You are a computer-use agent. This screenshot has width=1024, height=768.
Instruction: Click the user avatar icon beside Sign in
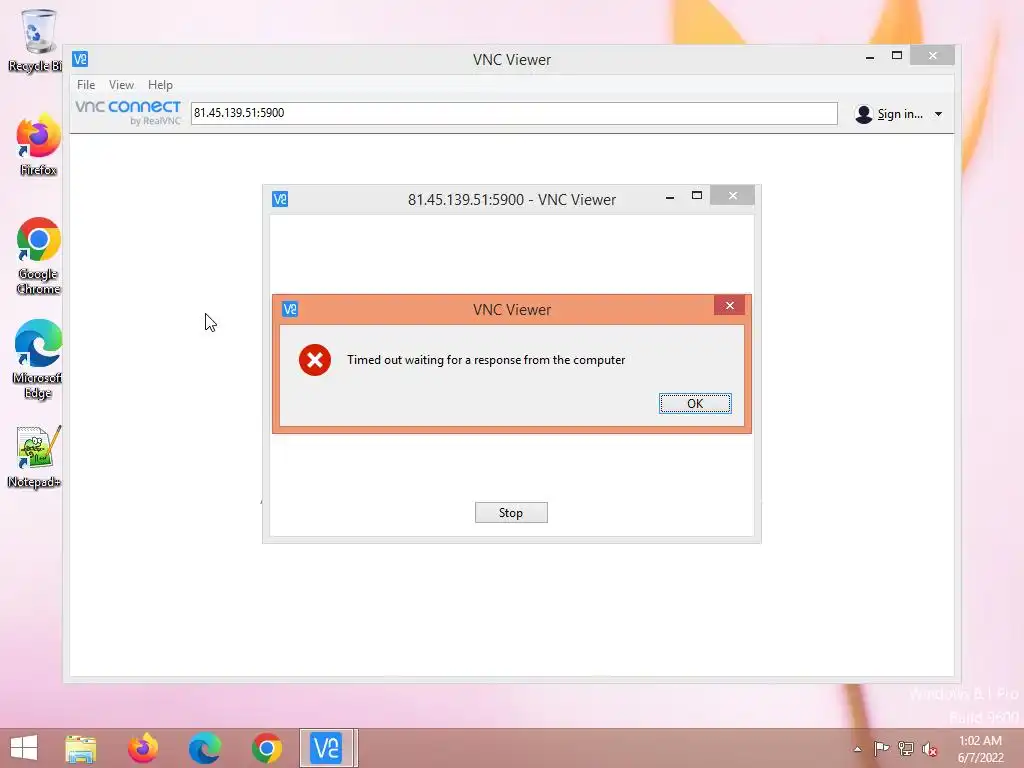(863, 114)
